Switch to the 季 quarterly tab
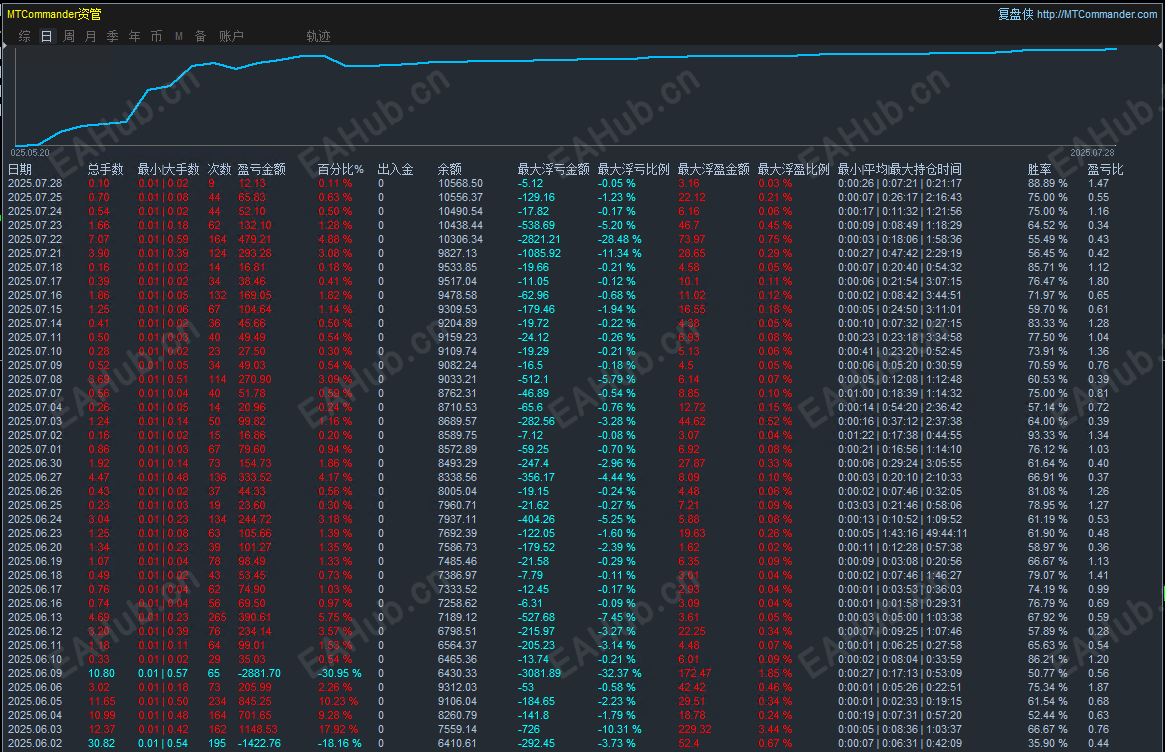The height and width of the screenshot is (752, 1165). [x=112, y=36]
